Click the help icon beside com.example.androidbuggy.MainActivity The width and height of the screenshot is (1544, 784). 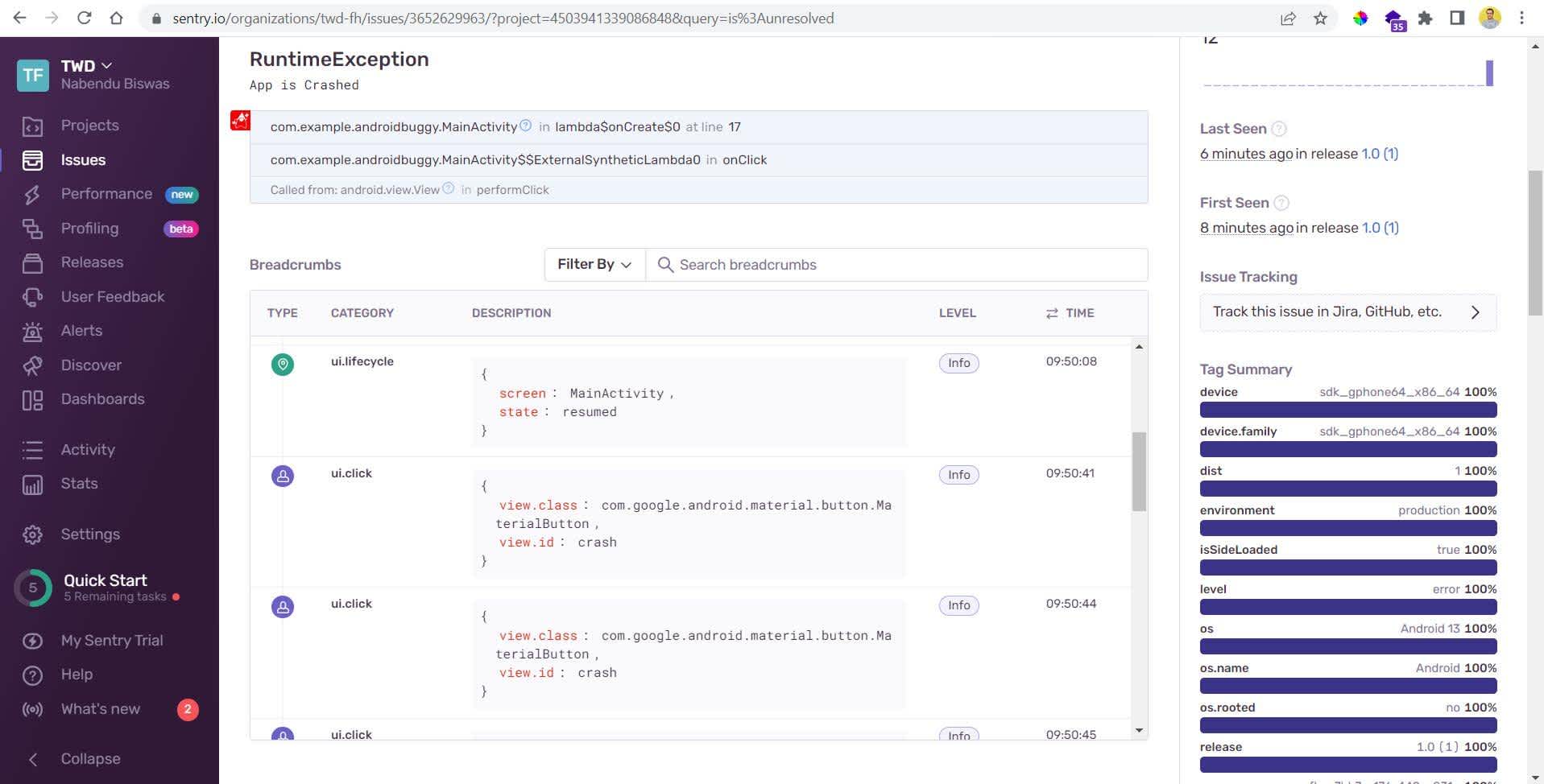(526, 126)
